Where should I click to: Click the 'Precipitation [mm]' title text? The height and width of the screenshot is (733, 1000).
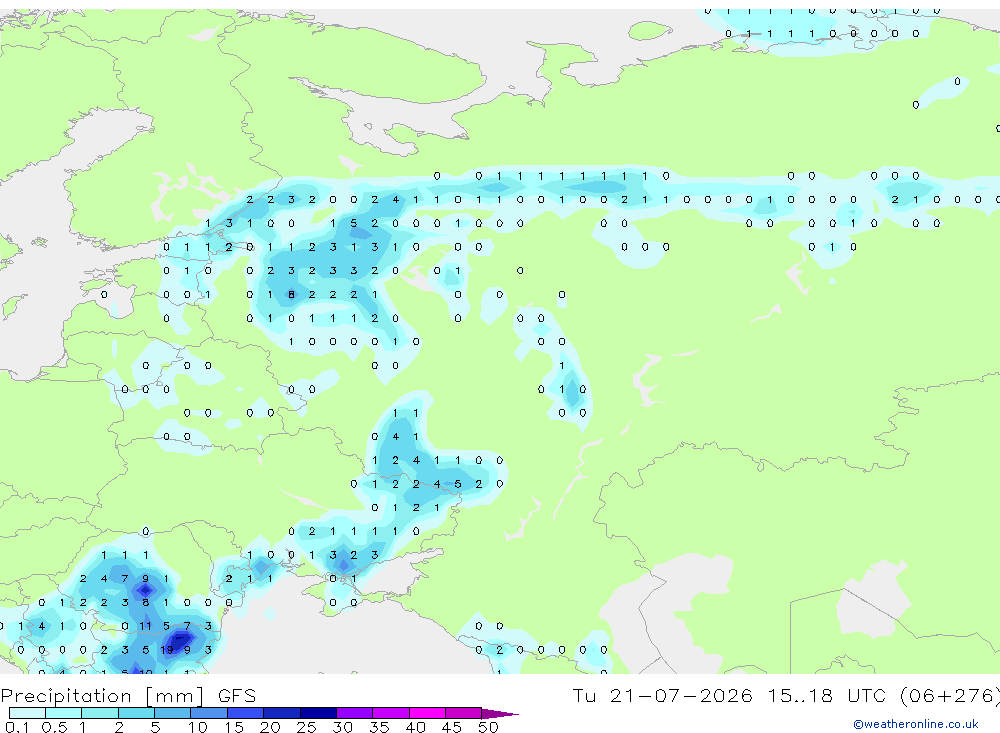103,696
